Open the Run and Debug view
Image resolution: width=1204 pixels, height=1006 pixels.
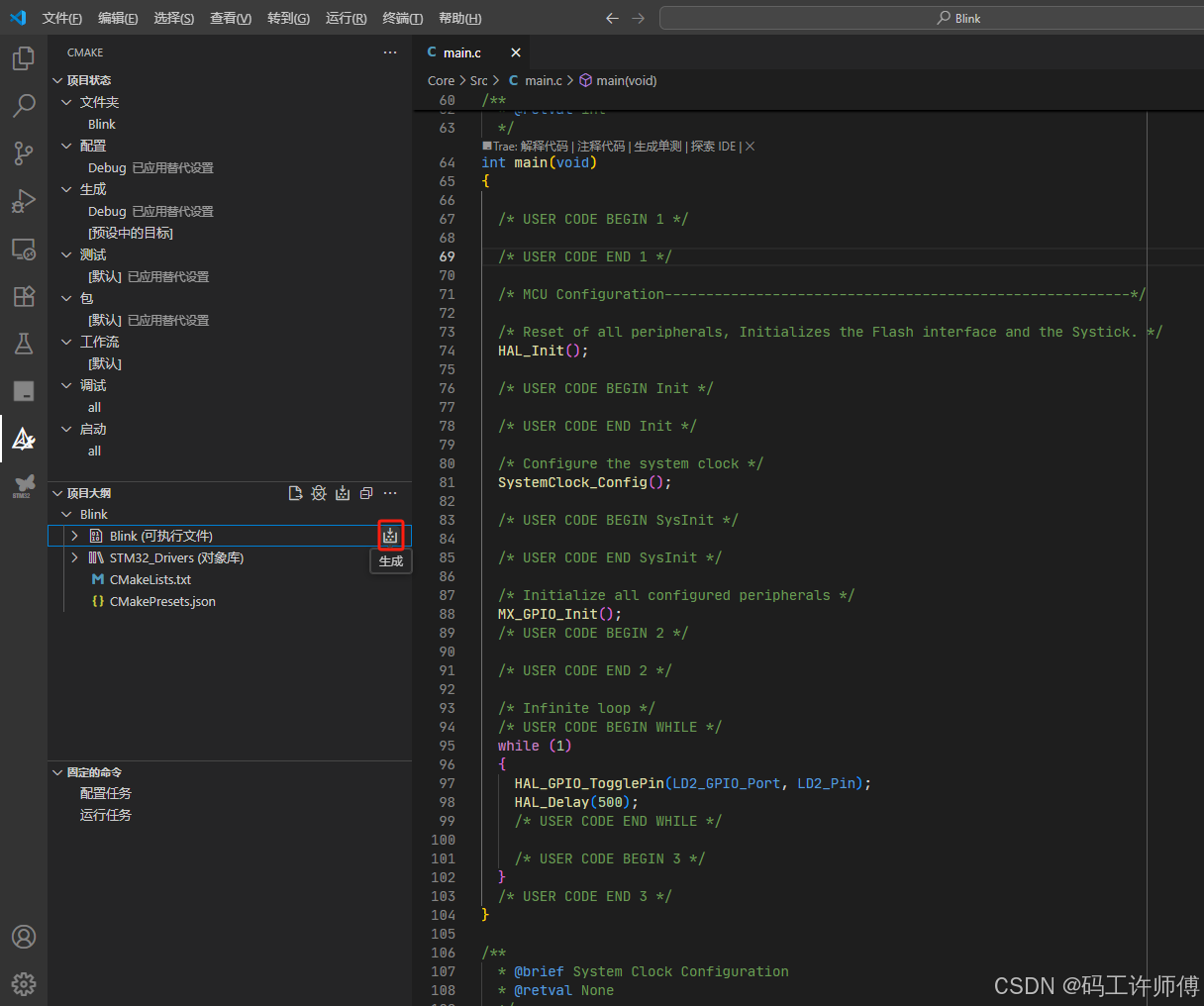(24, 201)
